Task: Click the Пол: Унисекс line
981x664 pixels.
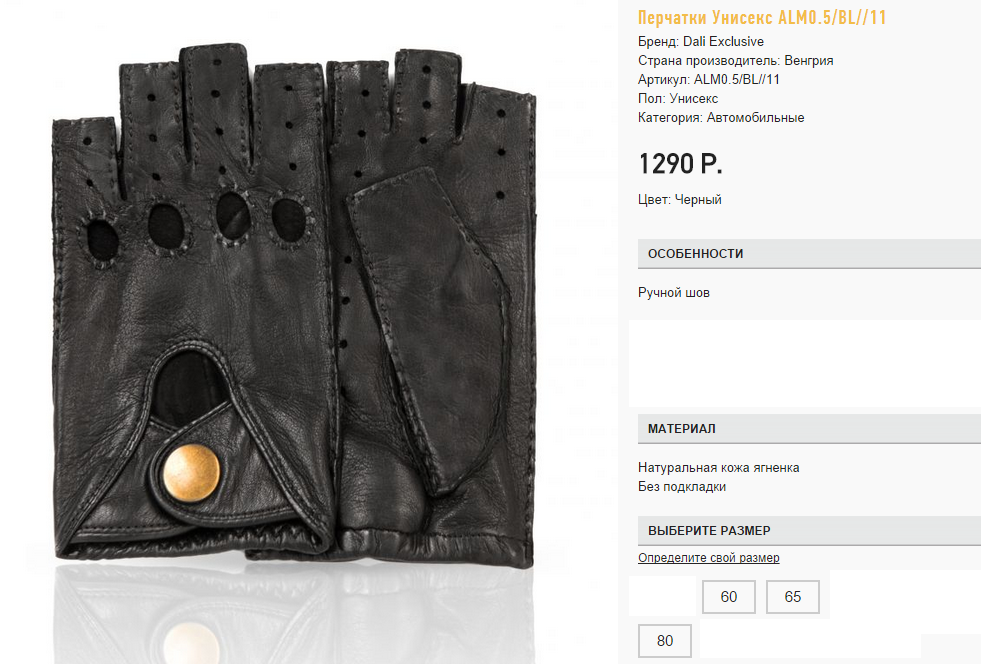Action: [x=678, y=99]
